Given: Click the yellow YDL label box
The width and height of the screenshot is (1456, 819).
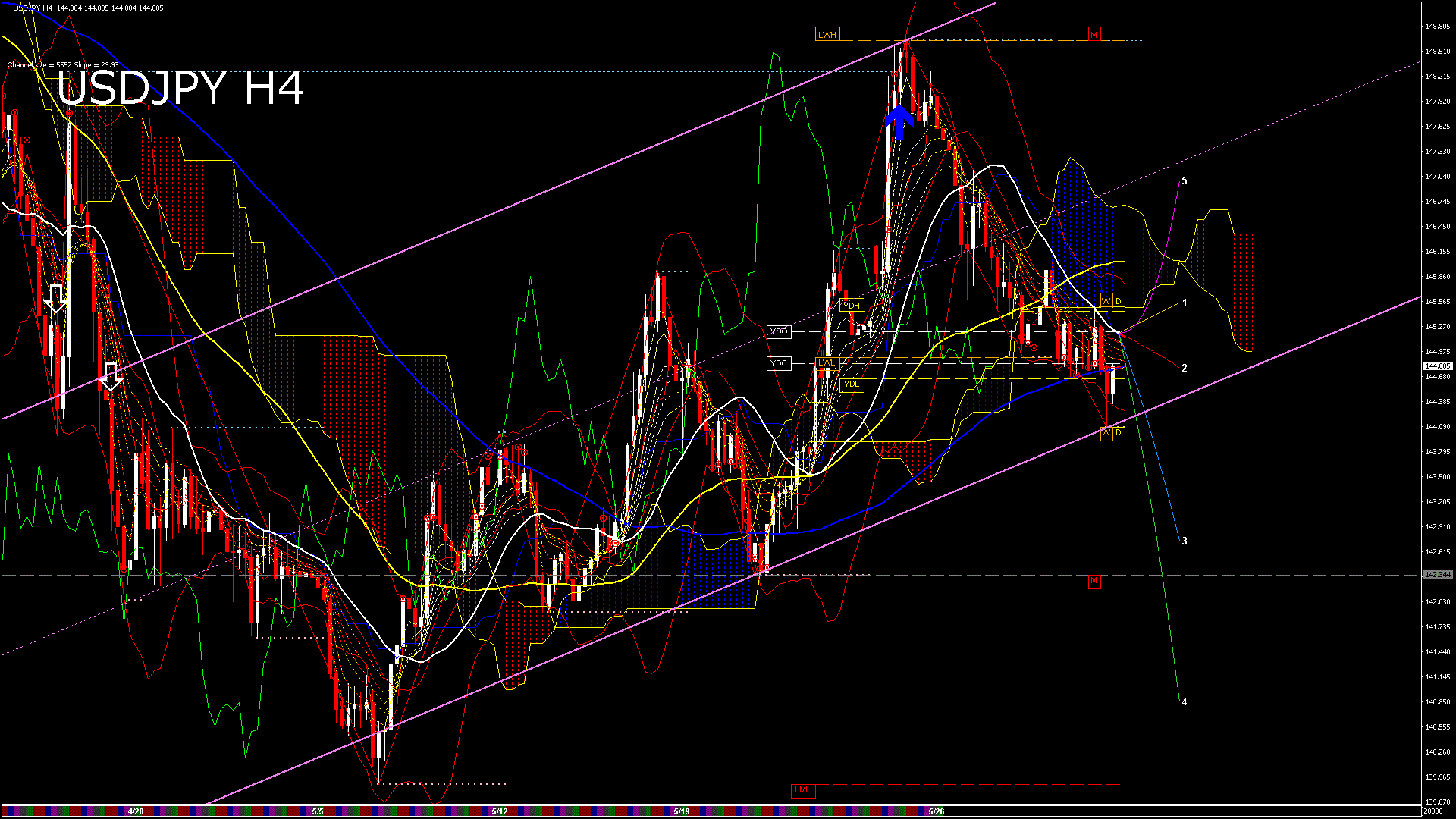Looking at the screenshot, I should click(852, 384).
